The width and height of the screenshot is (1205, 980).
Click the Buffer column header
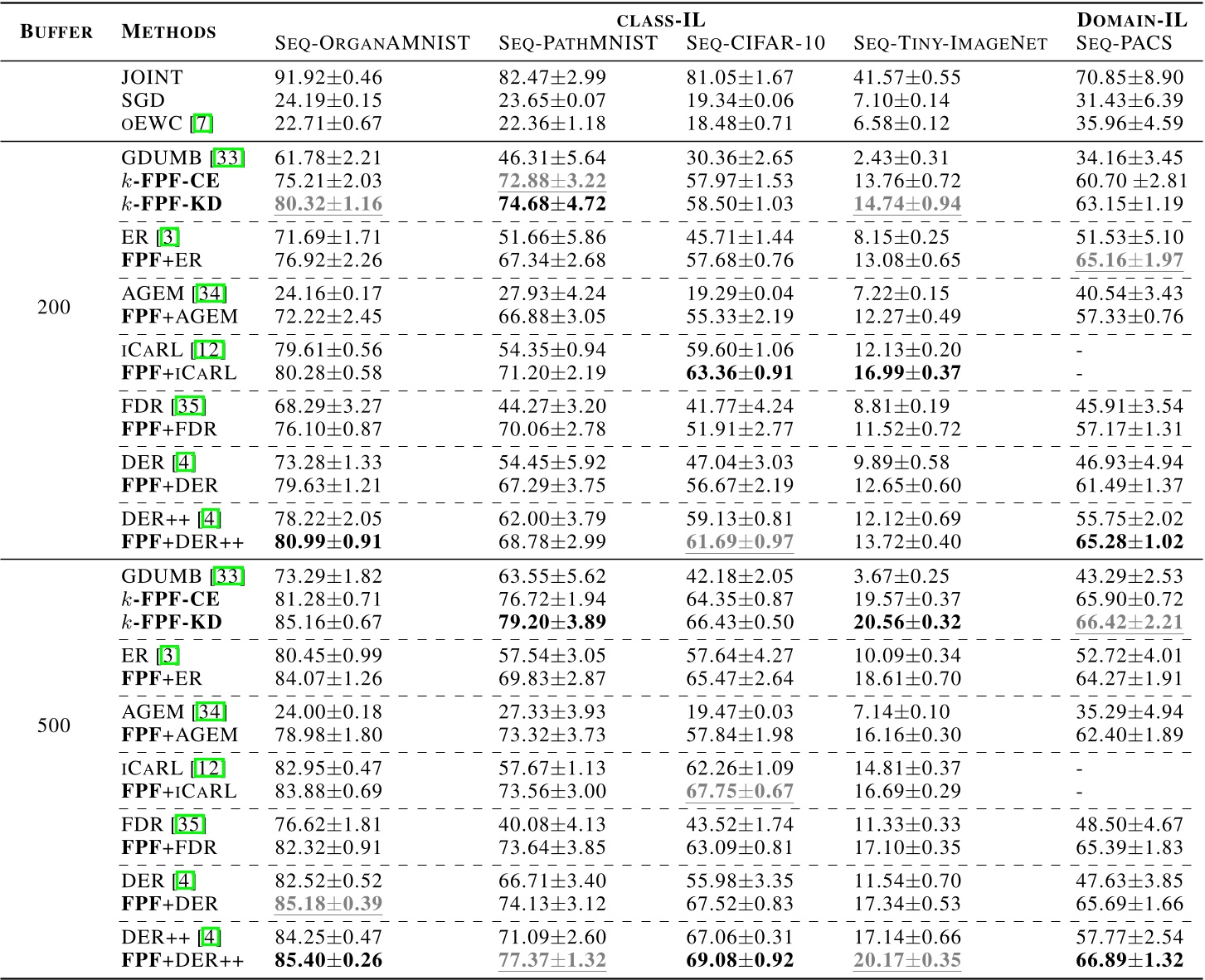click(56, 32)
